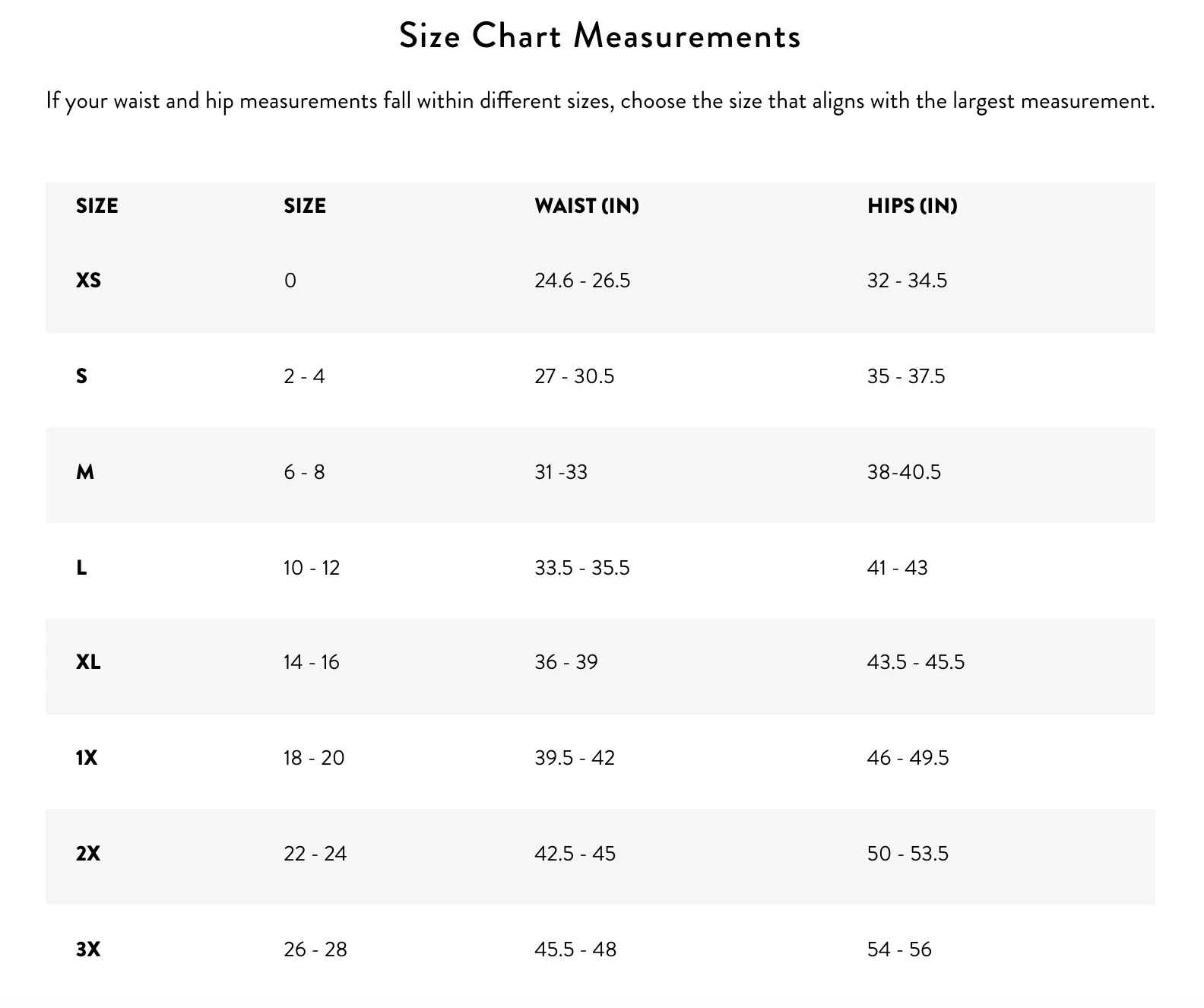Click the WAIST (IN) column header
Viewport: 1204px width, 1008px height.
[x=586, y=206]
